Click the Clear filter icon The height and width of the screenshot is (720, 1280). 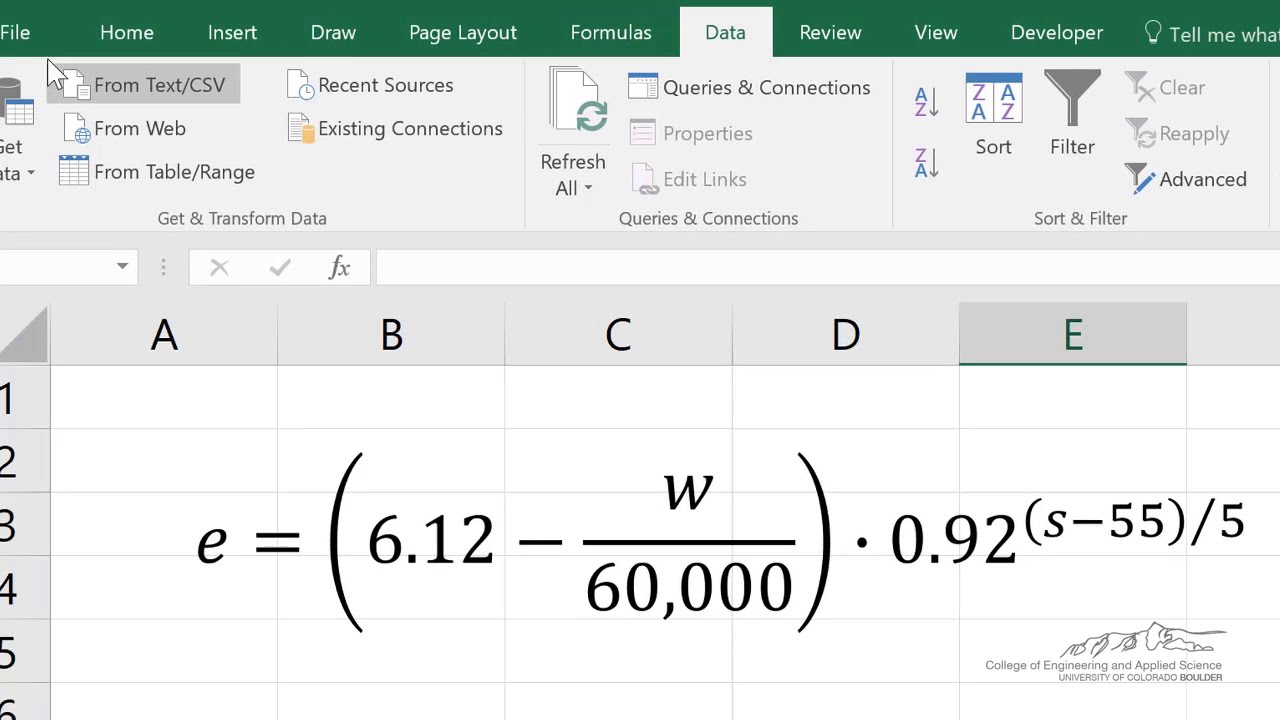(x=1140, y=88)
